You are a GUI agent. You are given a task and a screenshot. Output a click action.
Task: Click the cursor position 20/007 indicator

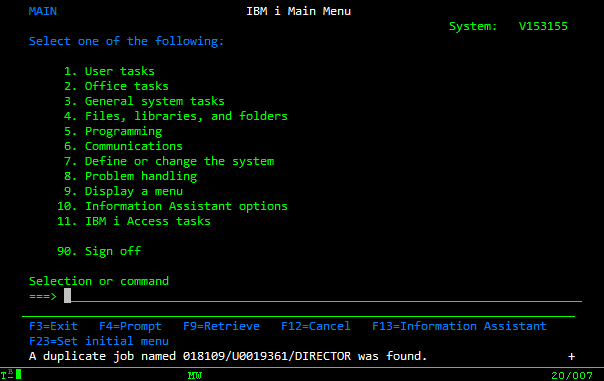pos(572,376)
